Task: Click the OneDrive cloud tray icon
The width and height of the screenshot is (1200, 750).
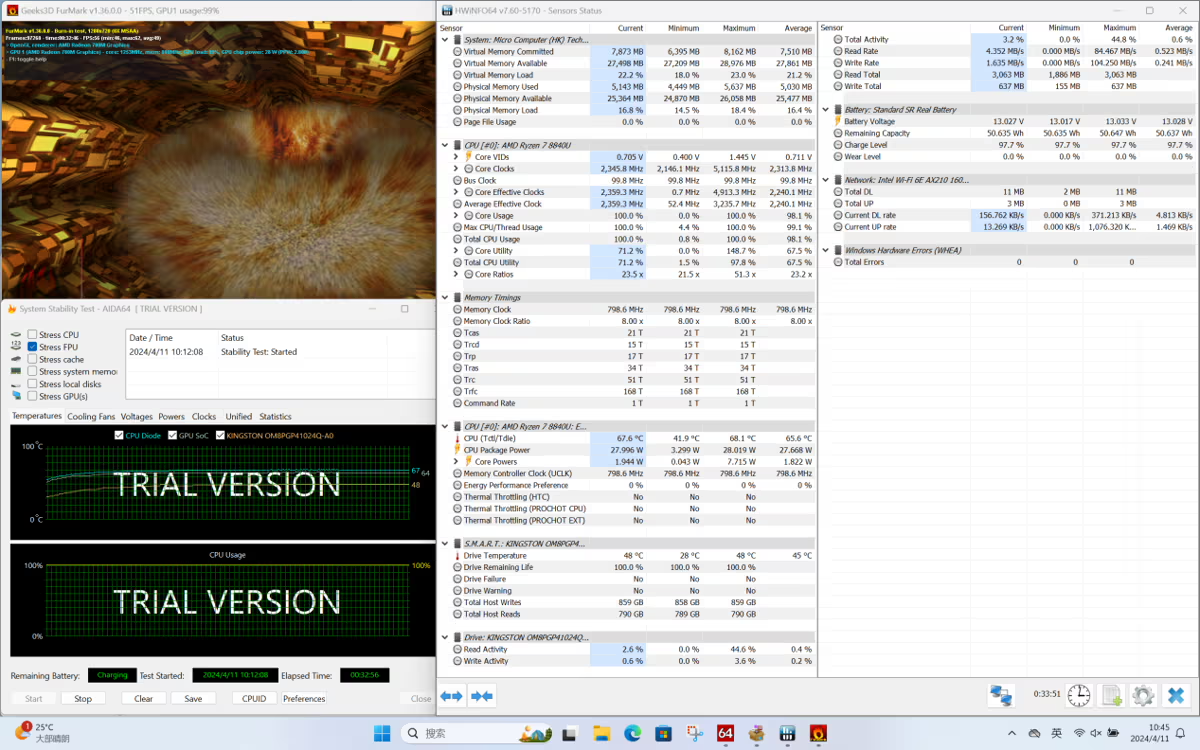Action: click(x=1035, y=733)
